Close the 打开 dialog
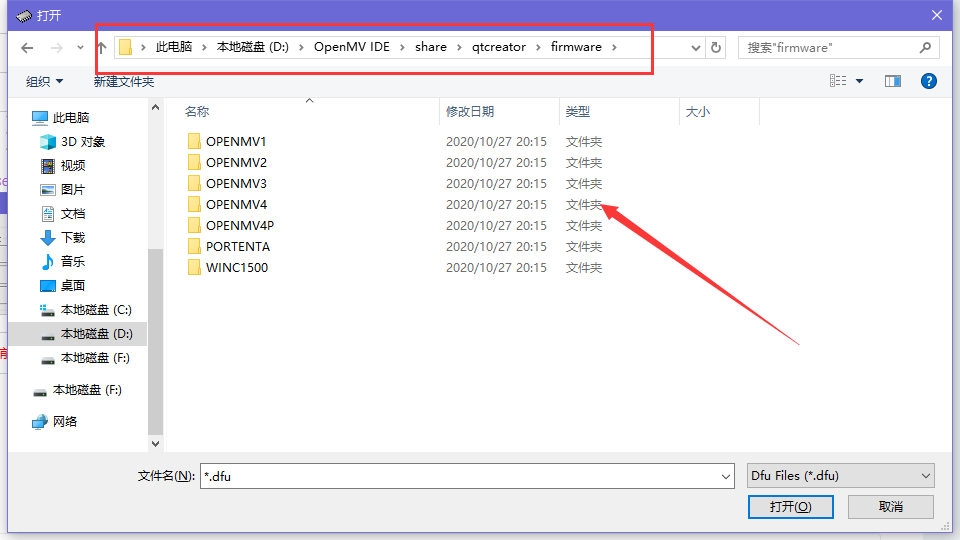The image size is (960, 540). point(937,15)
